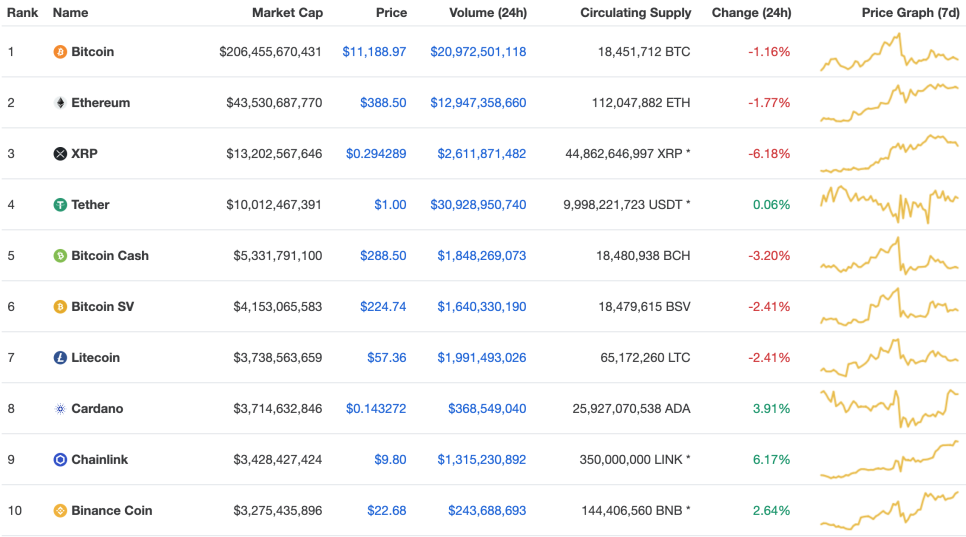Open Ethereum's 7-day price graph

tap(889, 103)
